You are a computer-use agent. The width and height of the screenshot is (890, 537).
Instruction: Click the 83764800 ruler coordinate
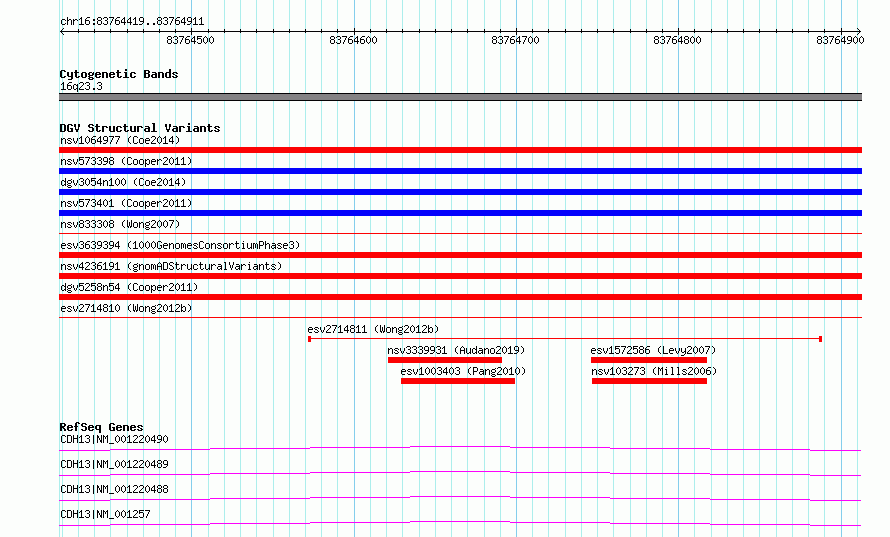677,40
